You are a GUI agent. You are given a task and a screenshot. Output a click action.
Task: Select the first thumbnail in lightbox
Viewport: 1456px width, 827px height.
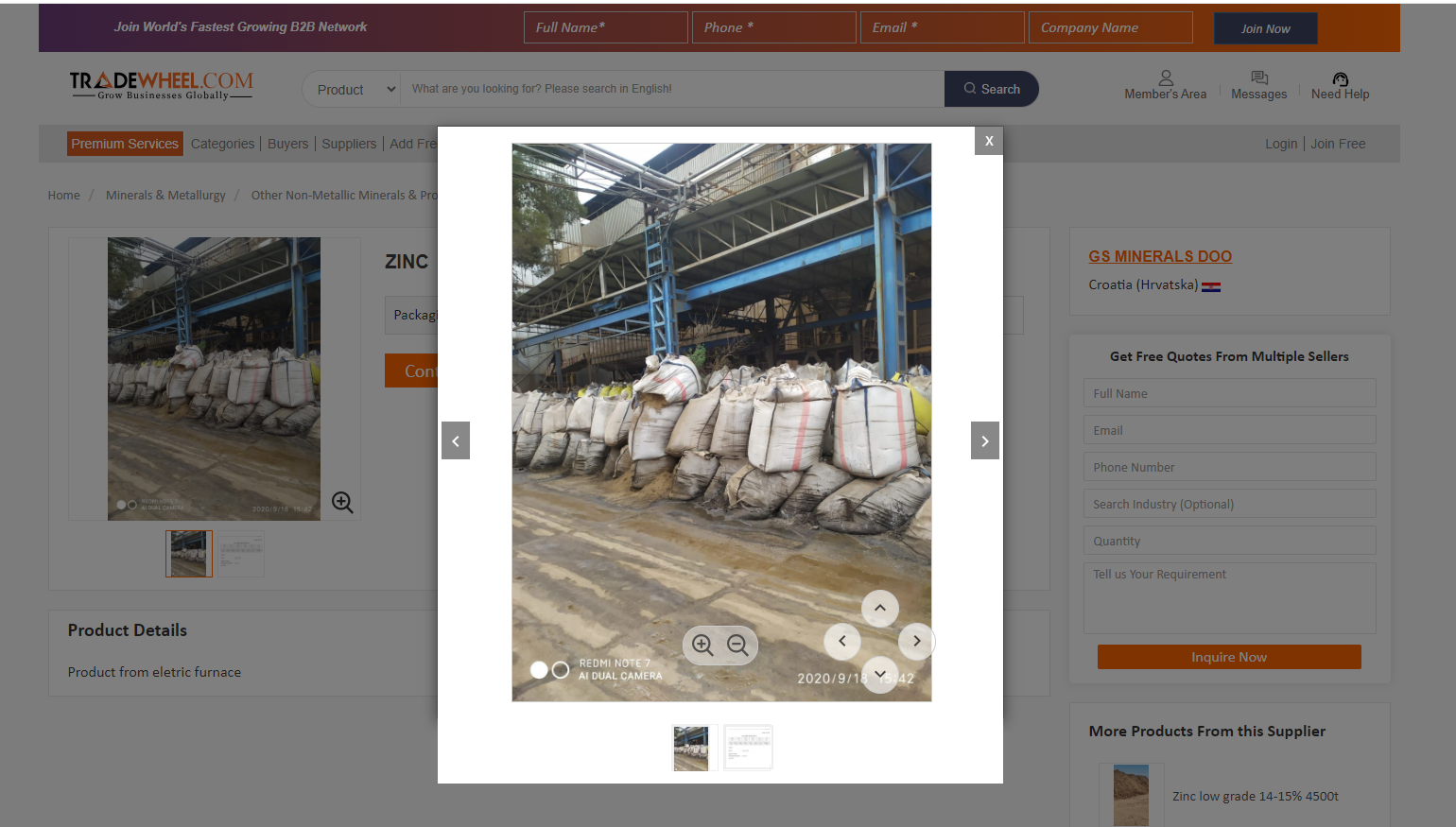(691, 748)
